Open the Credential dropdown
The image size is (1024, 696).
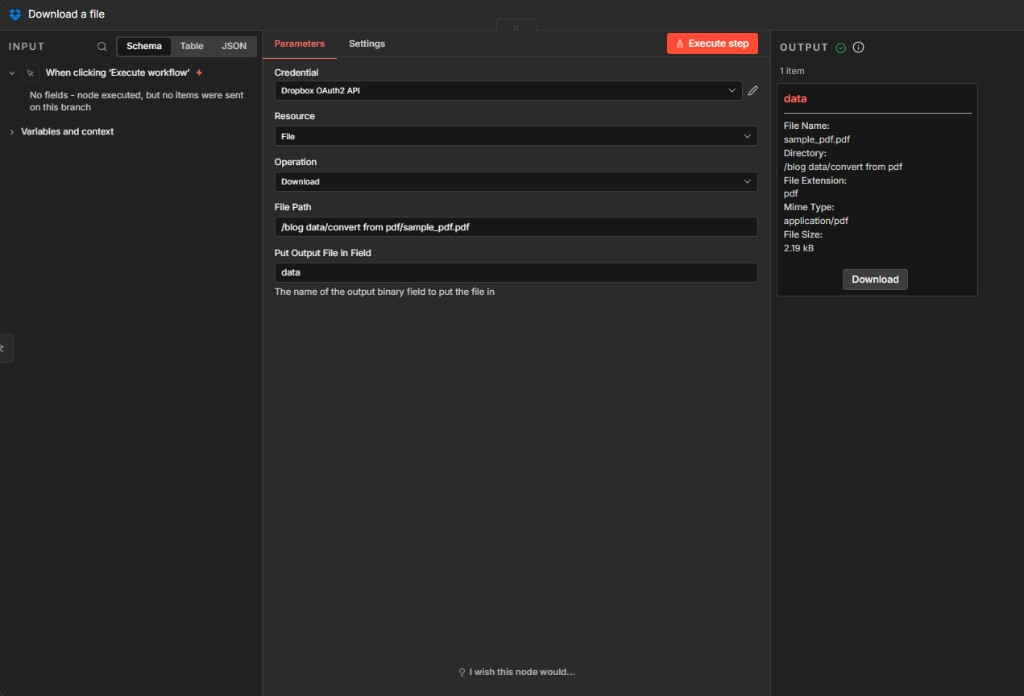coord(508,91)
